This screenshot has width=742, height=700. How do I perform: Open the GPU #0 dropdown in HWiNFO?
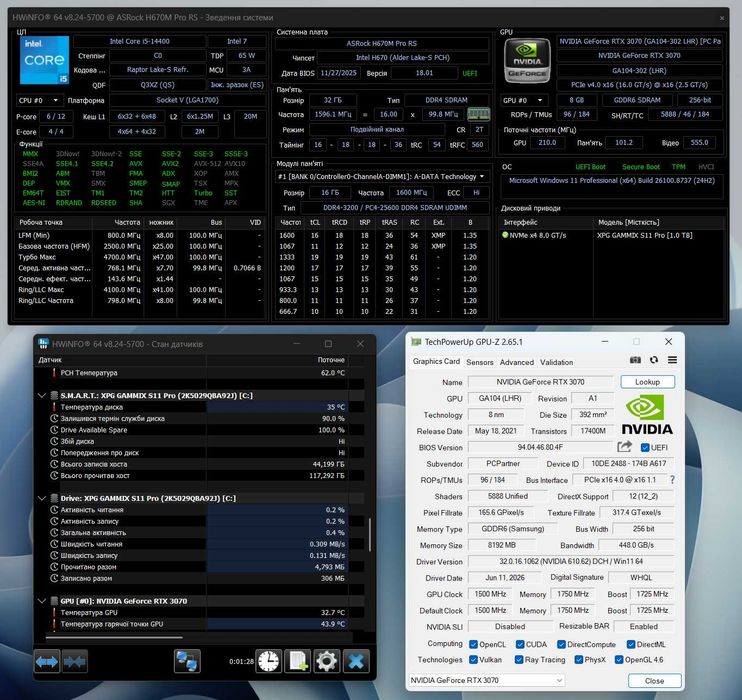(523, 100)
